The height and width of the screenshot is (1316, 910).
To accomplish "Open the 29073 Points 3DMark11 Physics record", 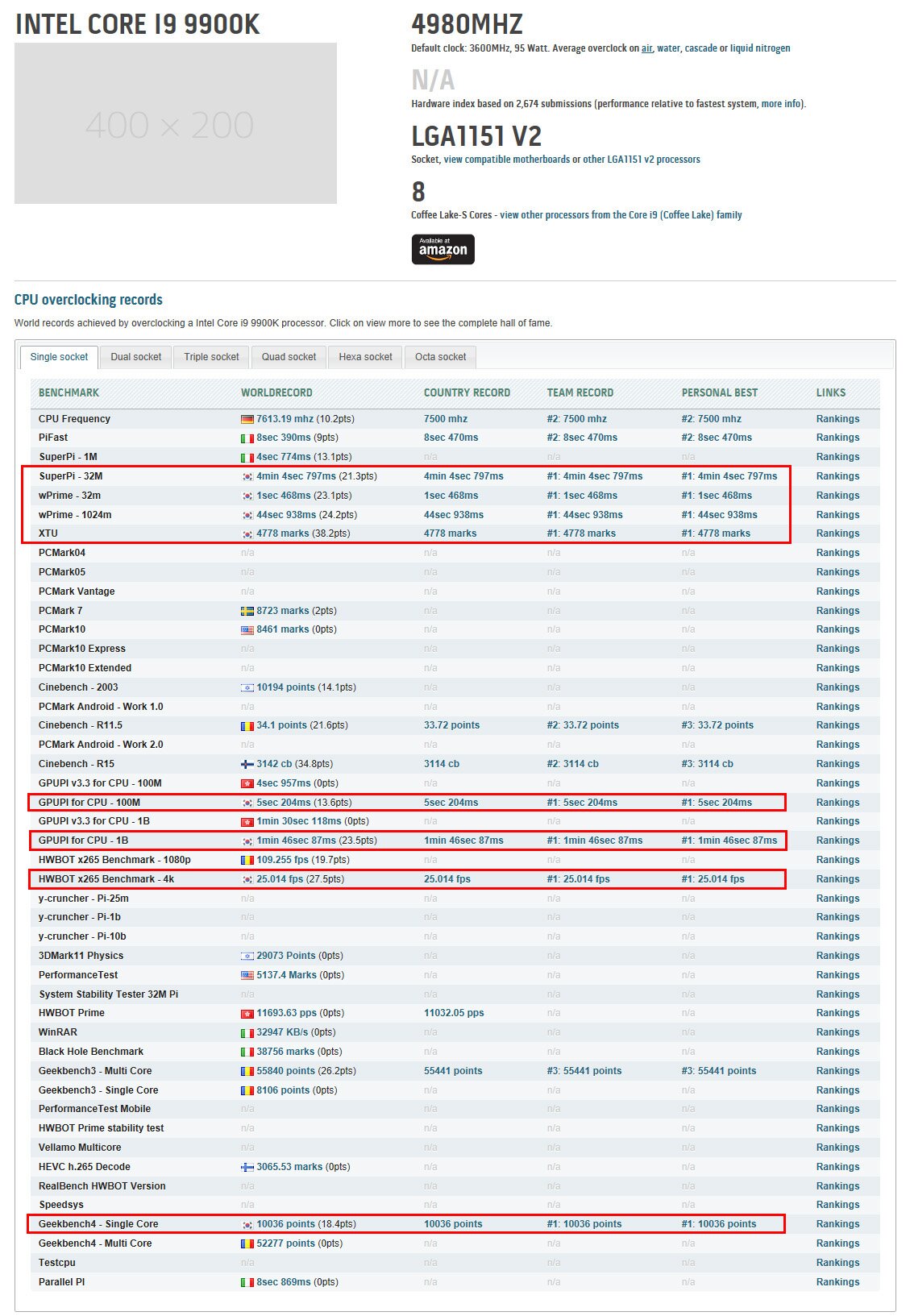I will coord(286,956).
